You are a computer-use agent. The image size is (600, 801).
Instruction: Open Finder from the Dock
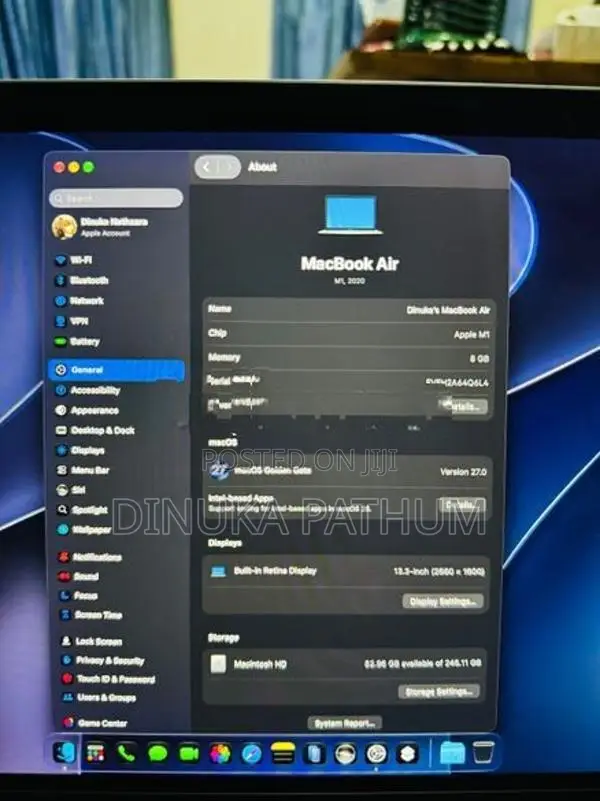(x=64, y=752)
